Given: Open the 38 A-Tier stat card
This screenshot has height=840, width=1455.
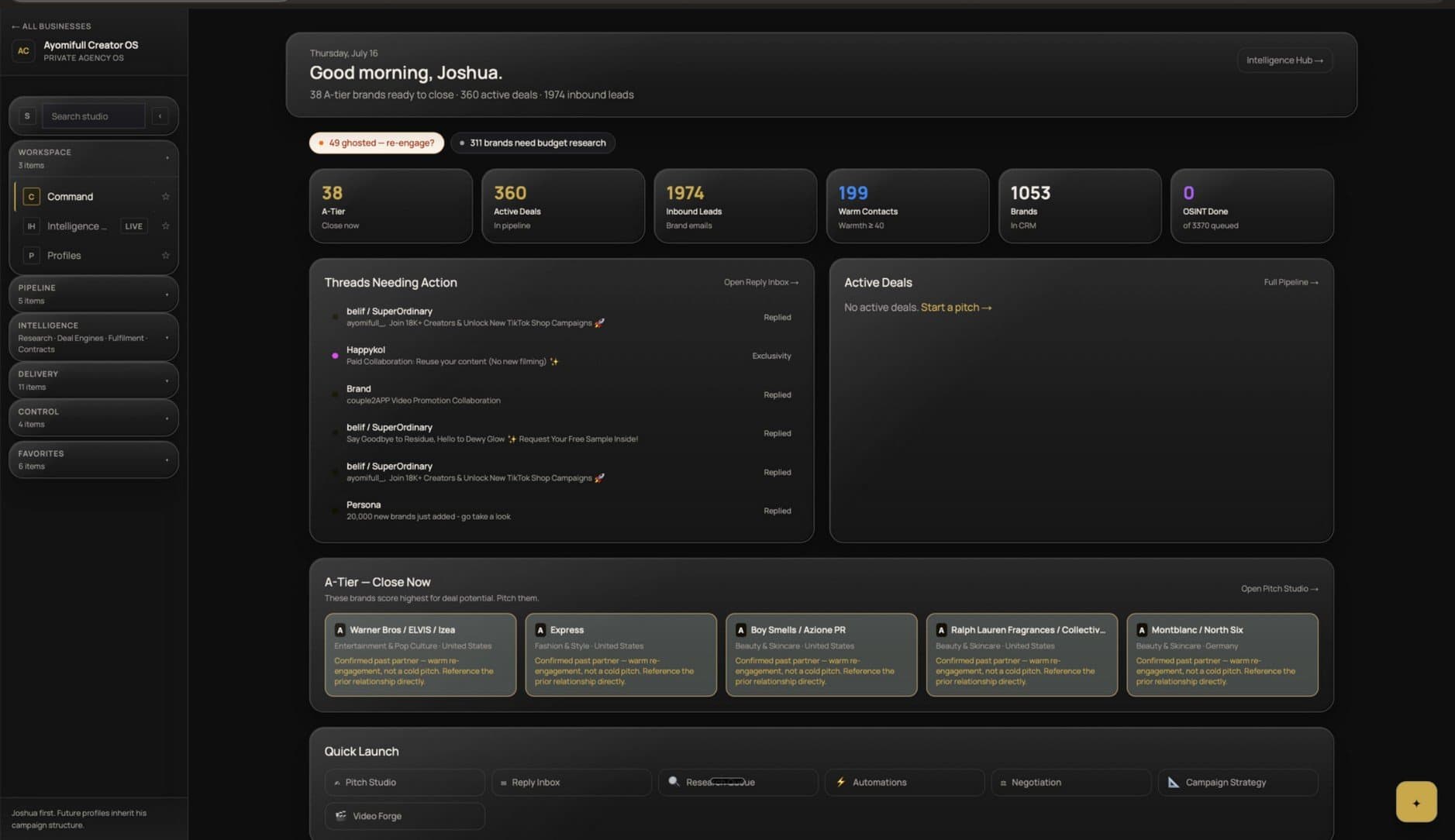Looking at the screenshot, I should (391, 206).
